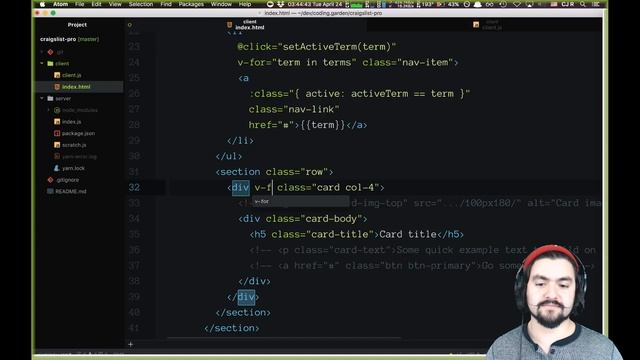Open the File menu
640x360 pixels.
(x=80, y=4)
